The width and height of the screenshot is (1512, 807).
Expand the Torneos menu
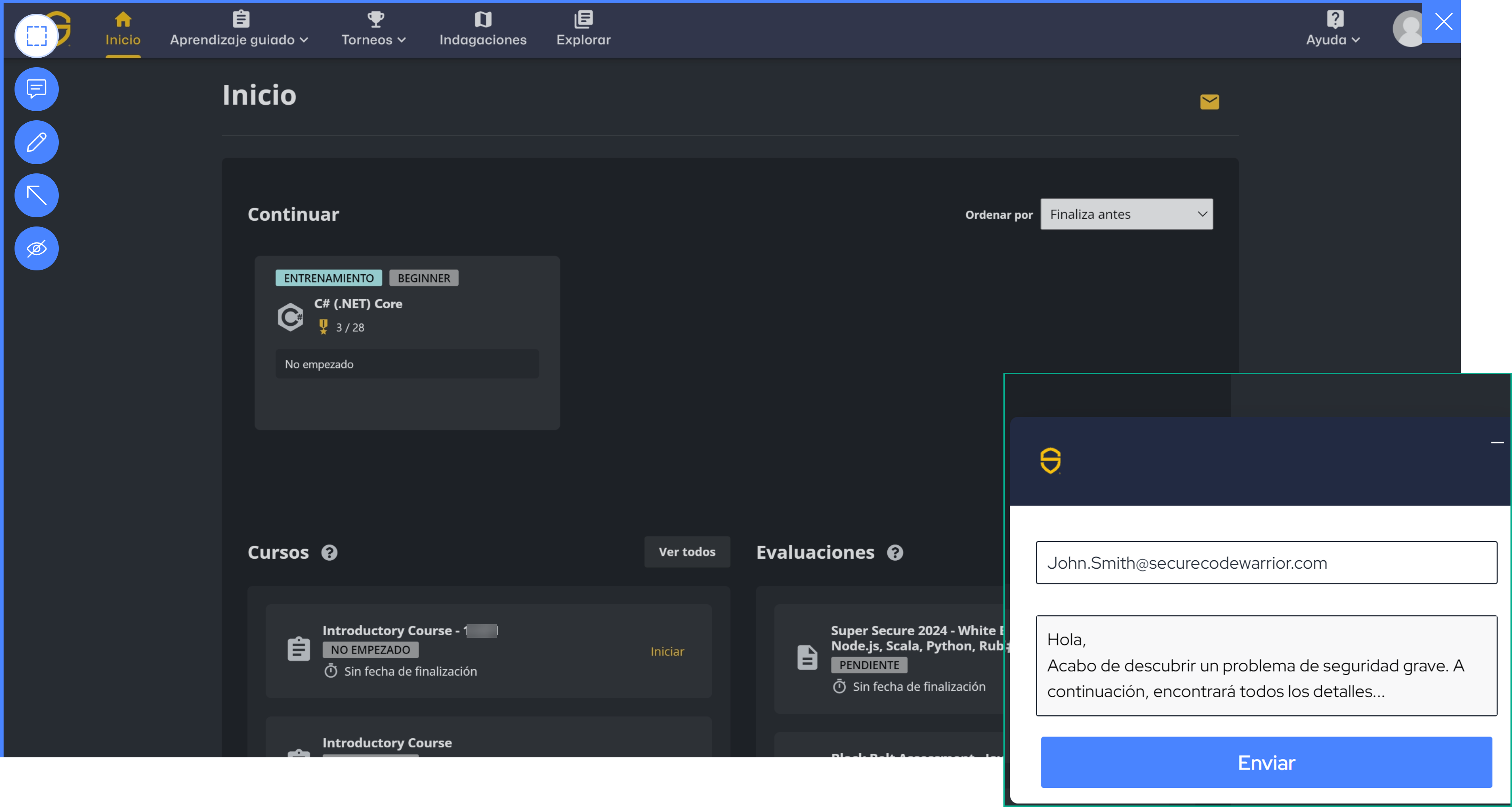click(x=373, y=29)
